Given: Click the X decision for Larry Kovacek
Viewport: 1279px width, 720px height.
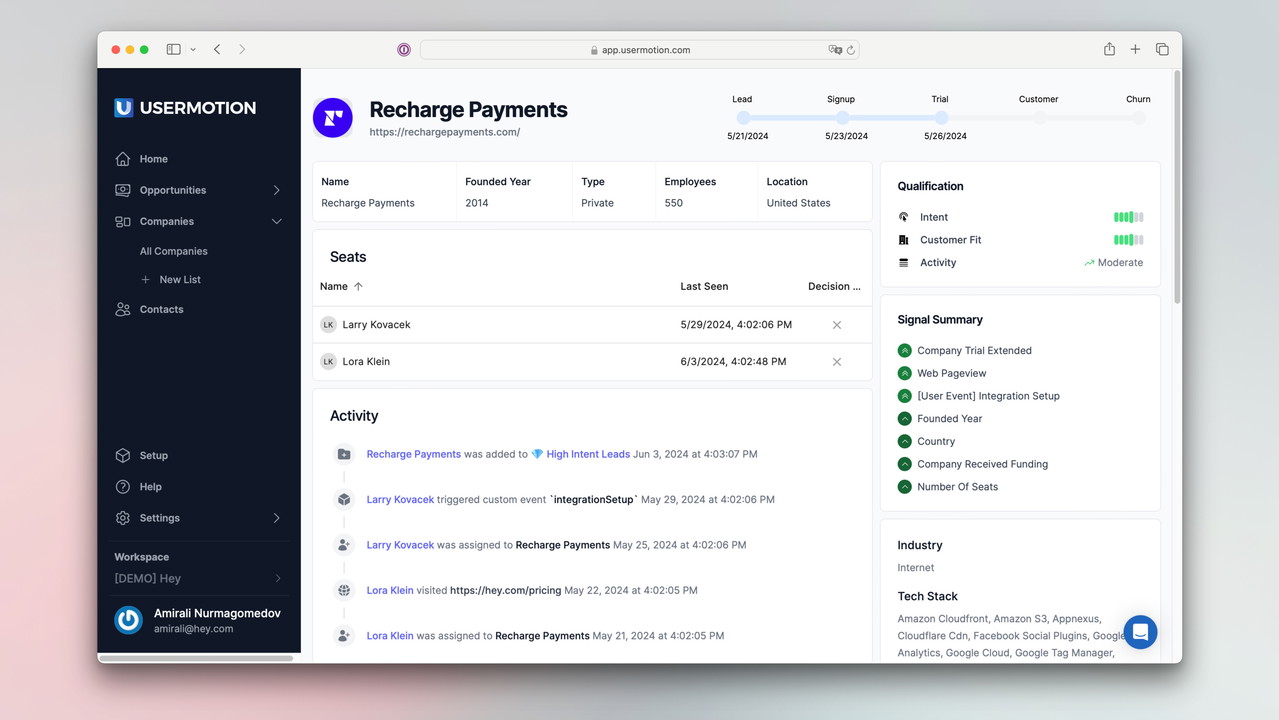Looking at the screenshot, I should [837, 325].
